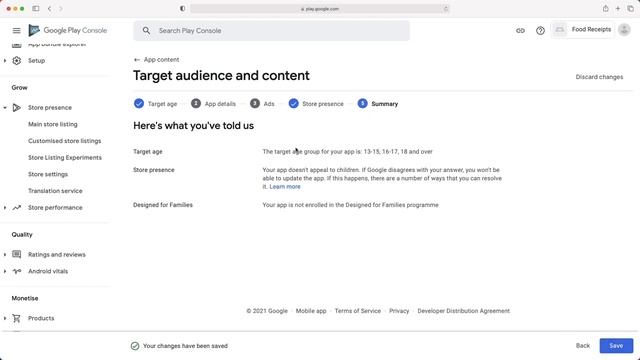The height and width of the screenshot is (360, 640).
Task: Click the Designed for Families label
Action: pos(163,205)
